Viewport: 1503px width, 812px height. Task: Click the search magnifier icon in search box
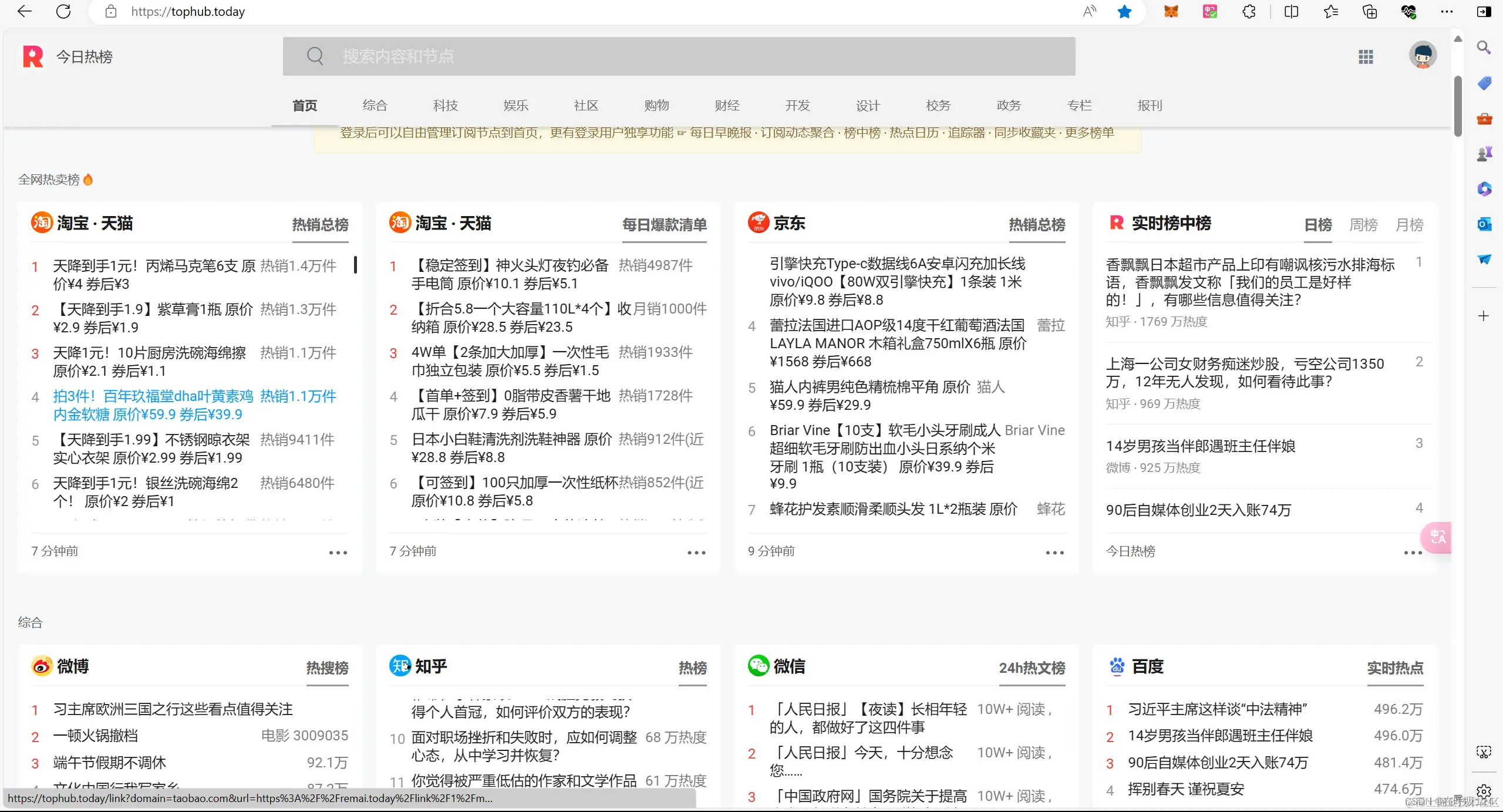315,56
